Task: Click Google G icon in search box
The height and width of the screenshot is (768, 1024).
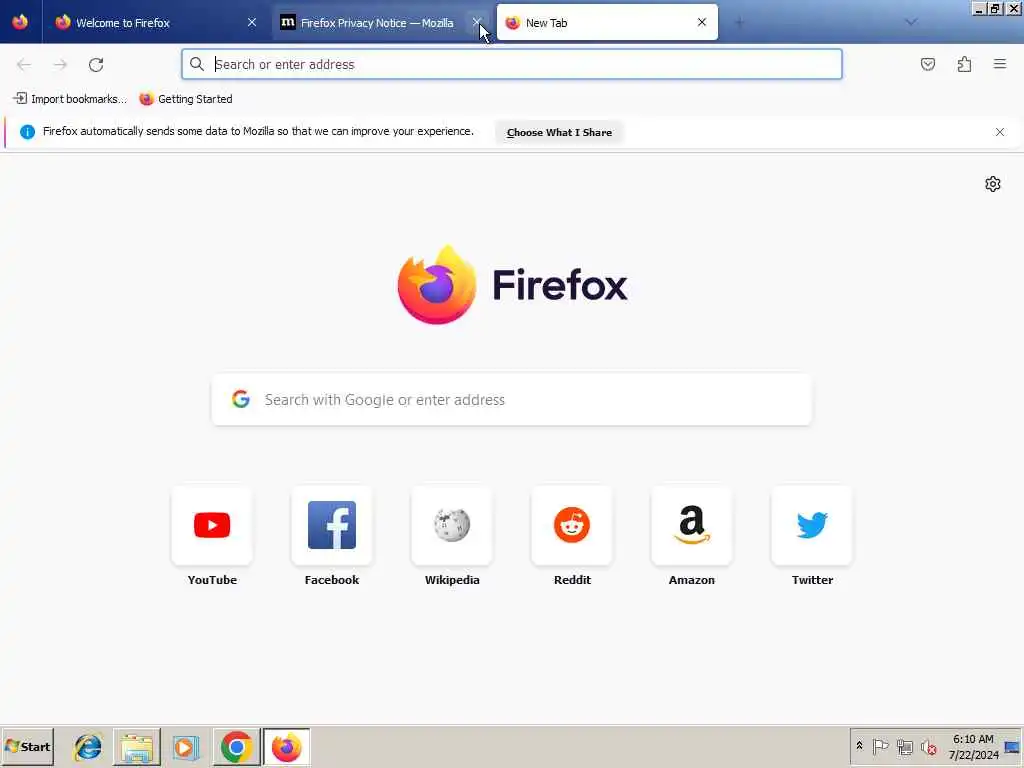Action: click(241, 399)
